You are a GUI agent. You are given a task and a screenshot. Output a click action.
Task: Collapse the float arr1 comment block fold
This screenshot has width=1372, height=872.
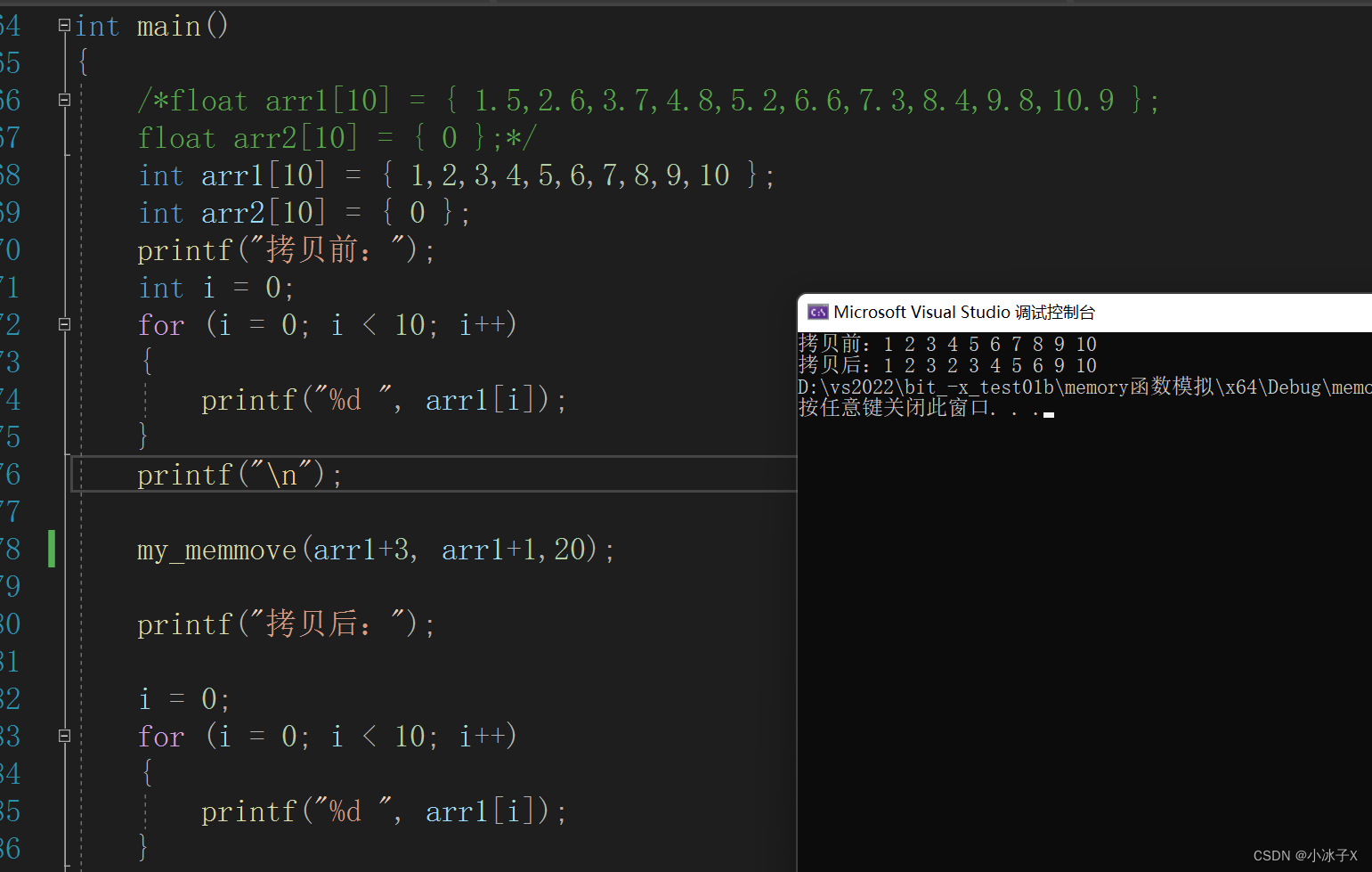click(64, 101)
